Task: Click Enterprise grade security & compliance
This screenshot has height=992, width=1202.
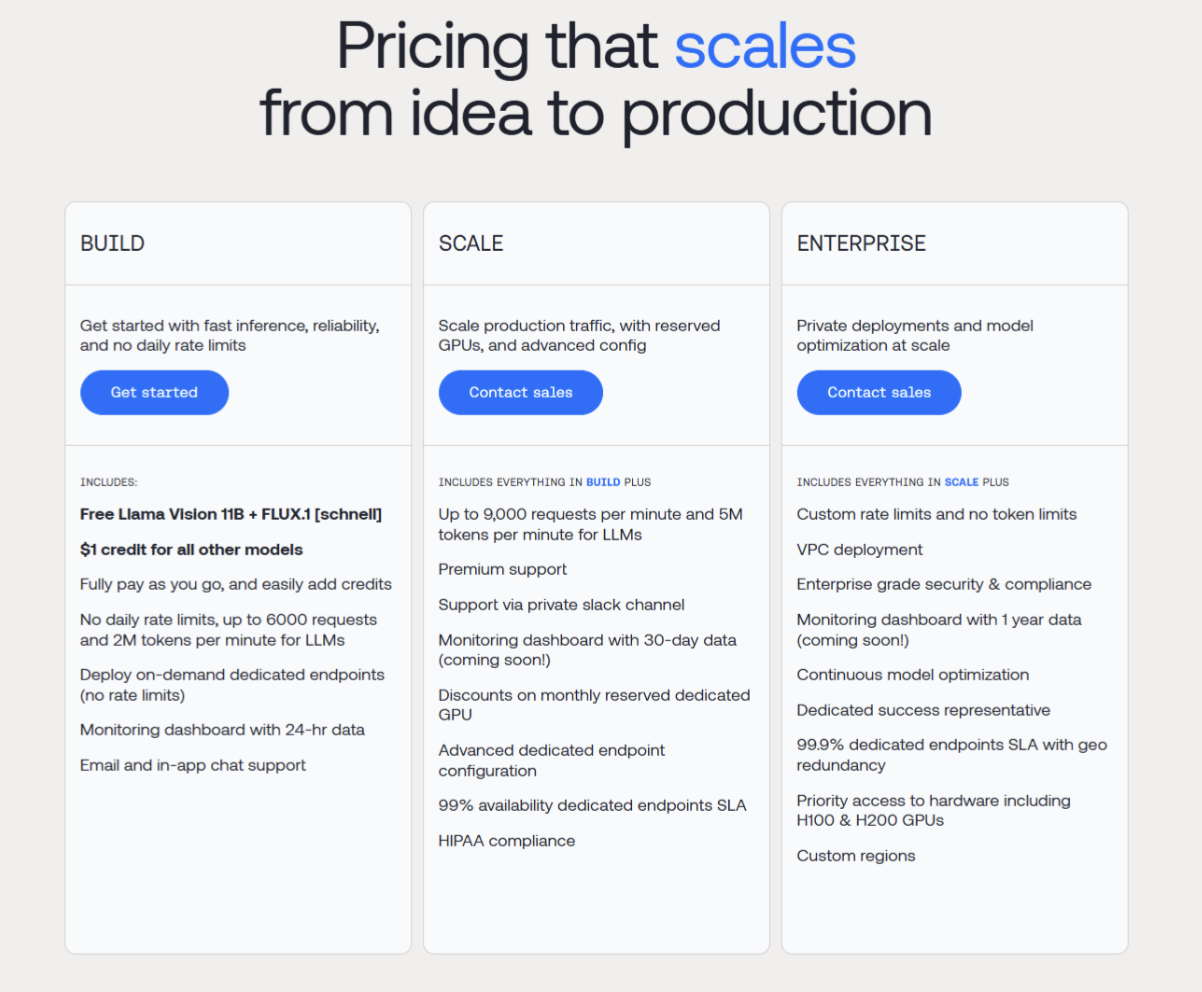Action: pyautogui.click(x=944, y=584)
